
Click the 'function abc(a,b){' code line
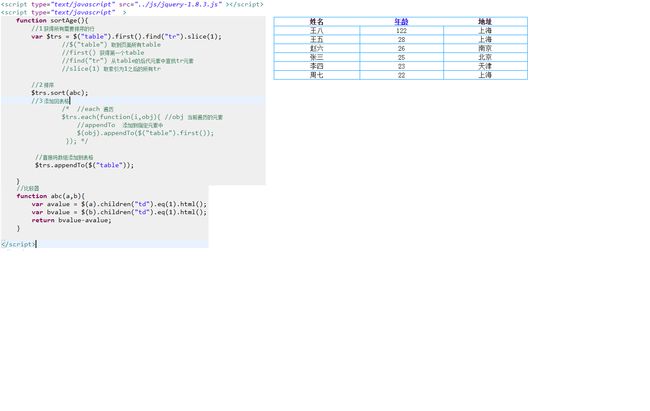coord(51,196)
